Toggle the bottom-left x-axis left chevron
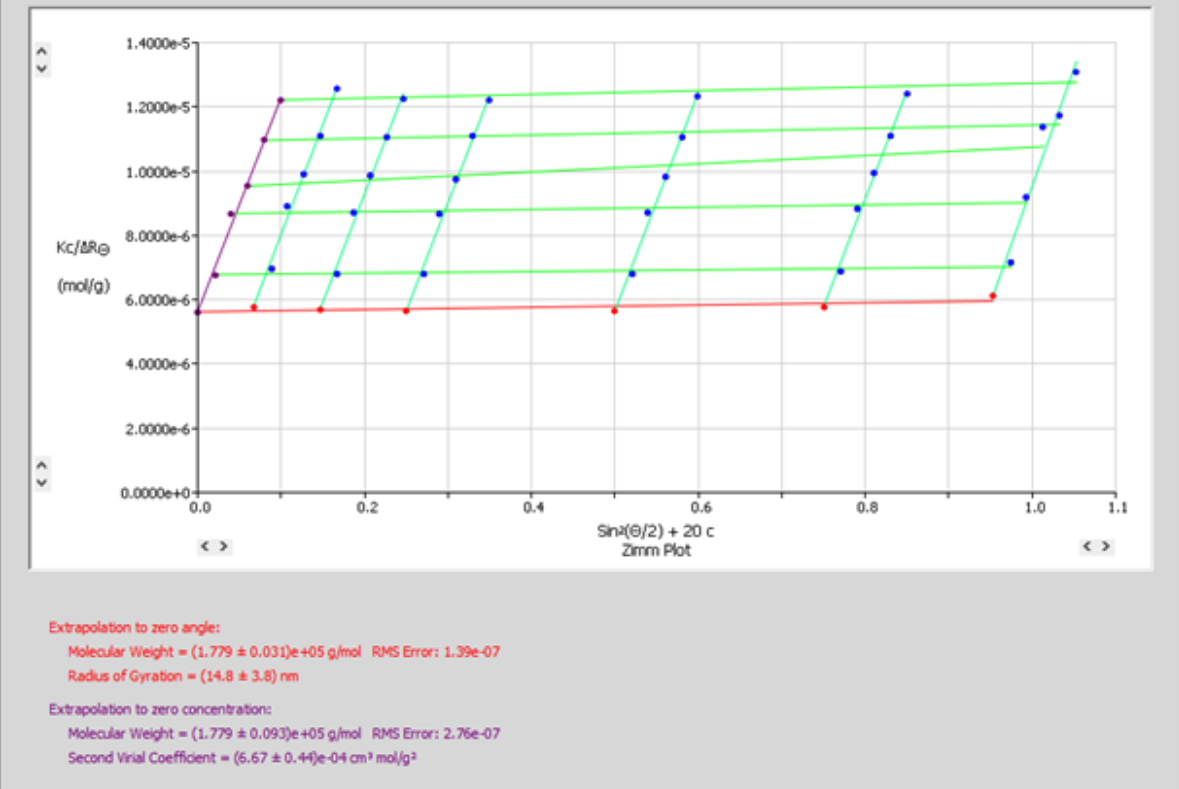Screen dimensions: 1179x789 pyautogui.click(x=205, y=547)
